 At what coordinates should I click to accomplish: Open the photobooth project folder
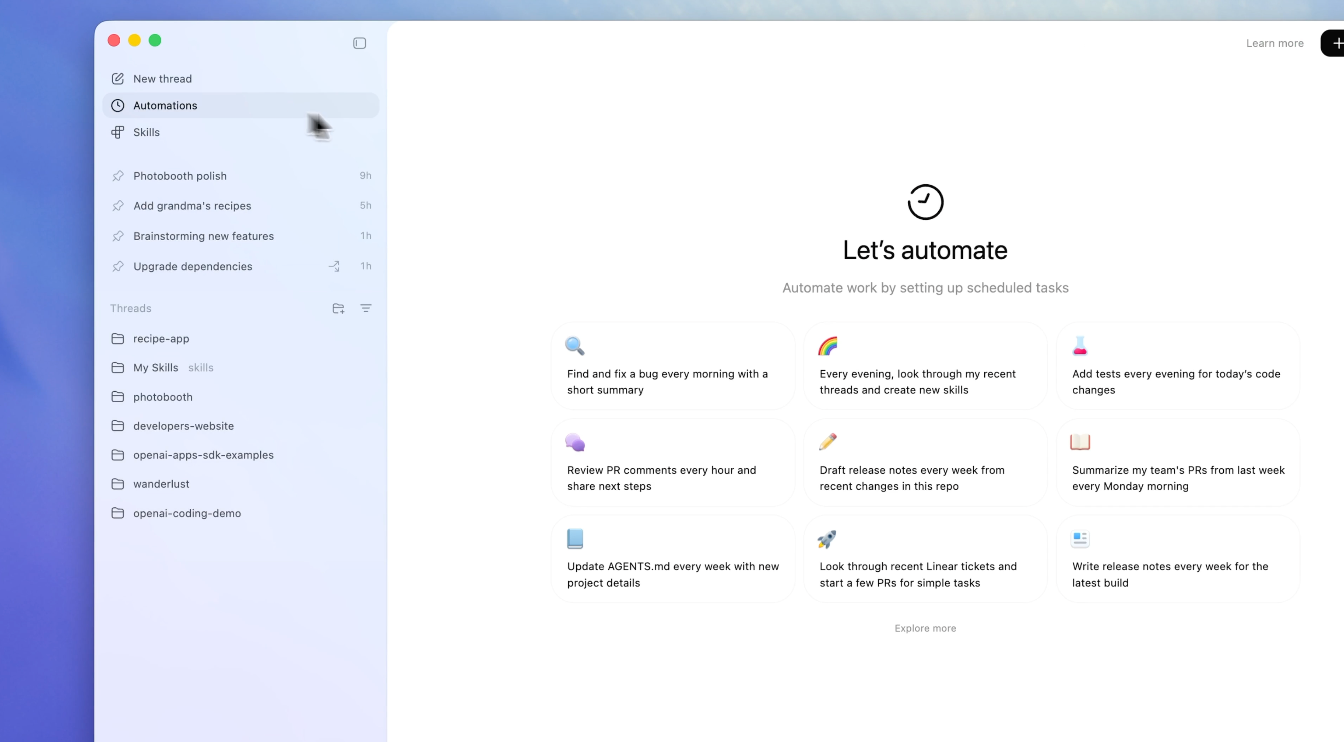(162, 397)
